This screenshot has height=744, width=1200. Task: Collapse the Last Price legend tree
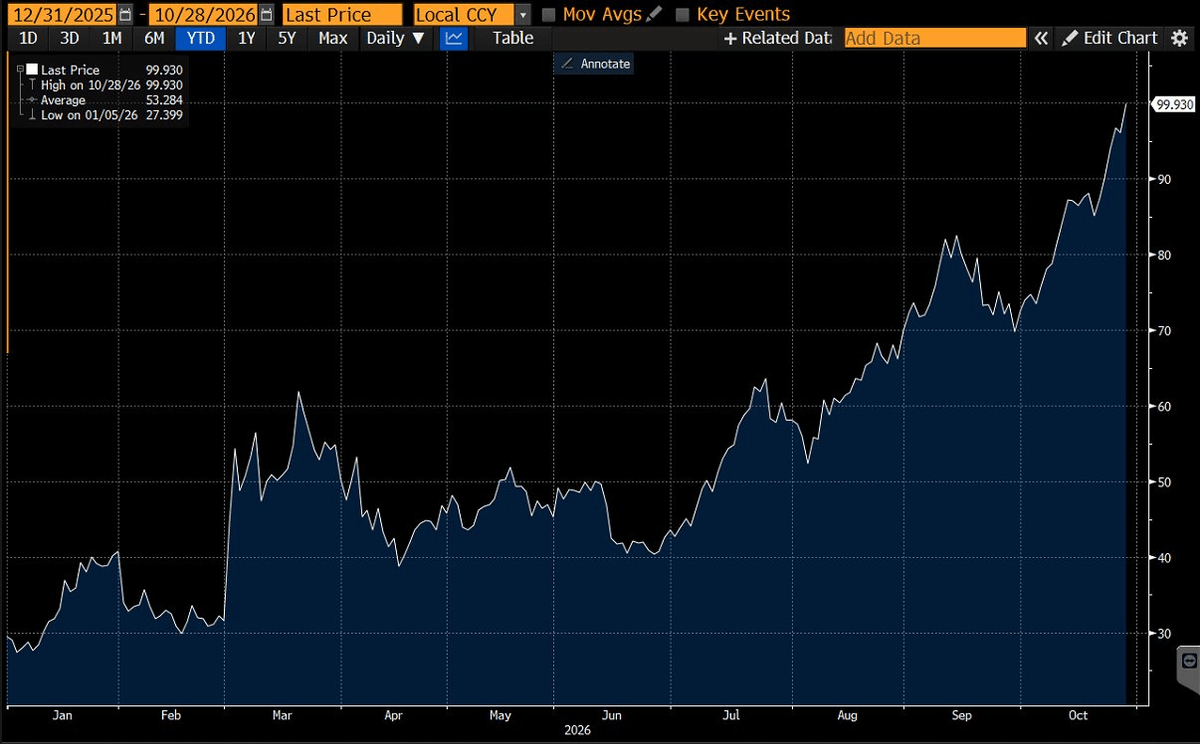[20, 70]
